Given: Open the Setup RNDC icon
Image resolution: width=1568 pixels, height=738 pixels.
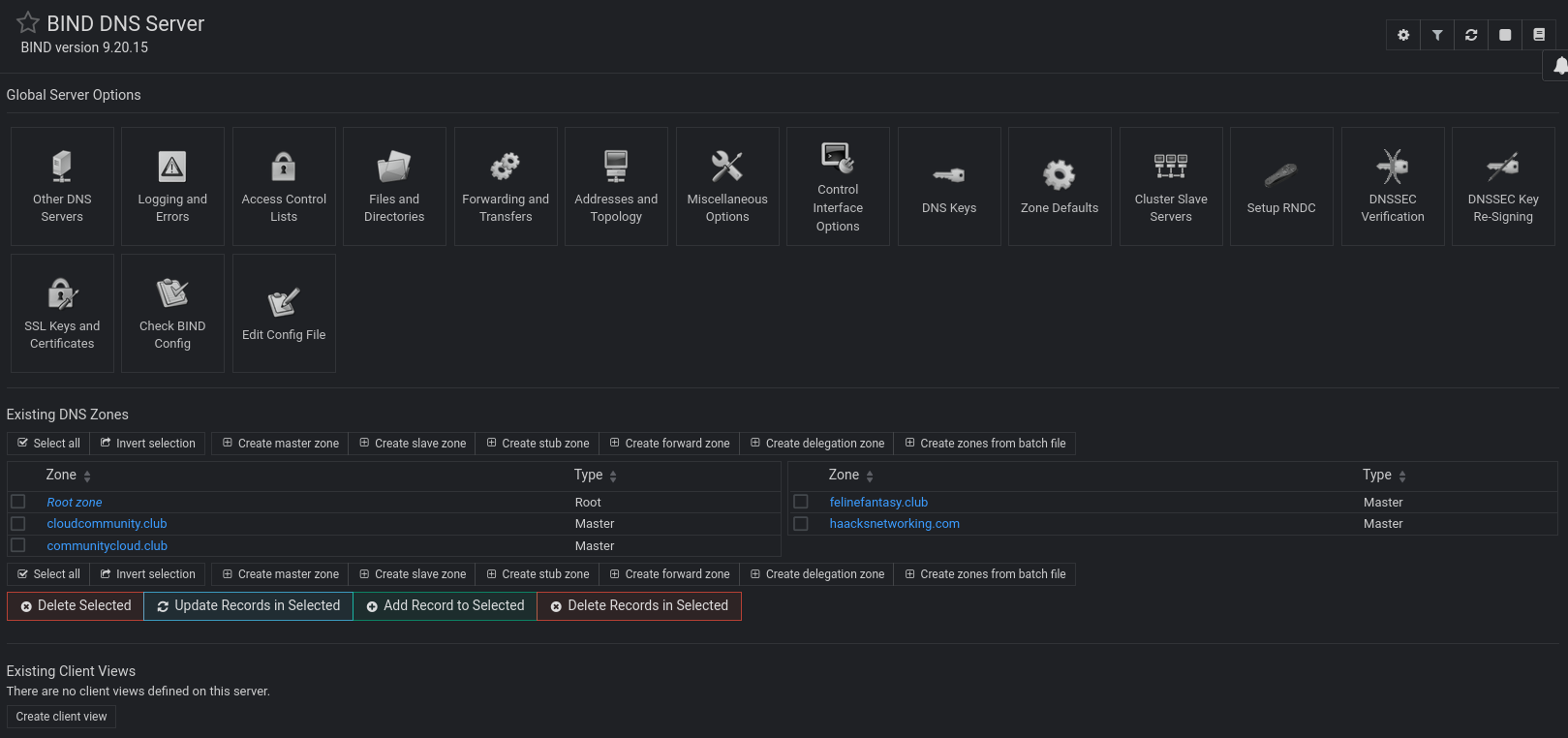Looking at the screenshot, I should coord(1281,186).
